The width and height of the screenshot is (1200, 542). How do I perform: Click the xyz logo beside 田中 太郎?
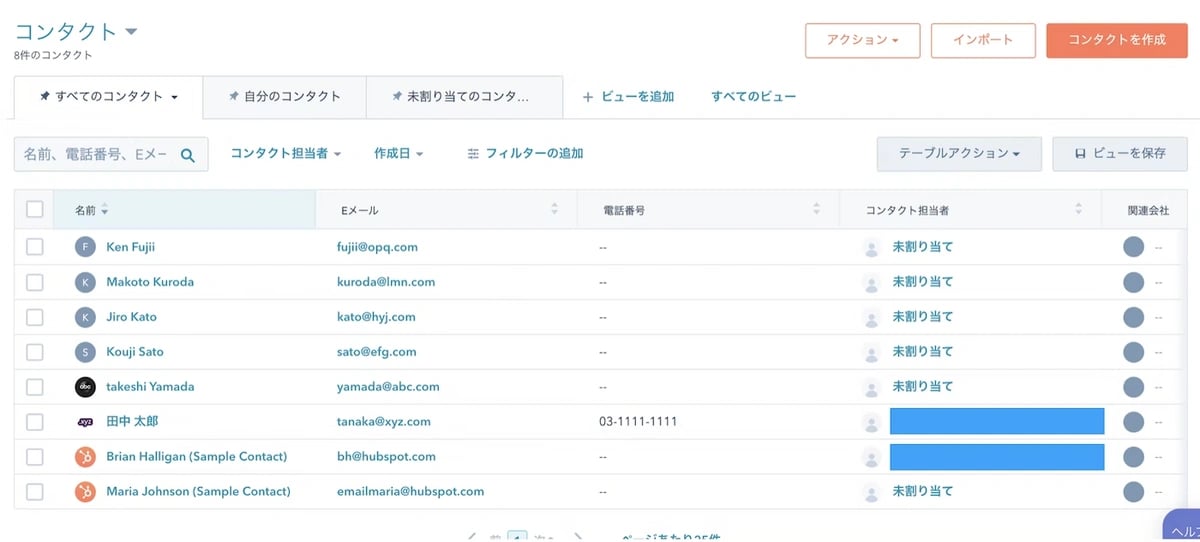coord(86,422)
